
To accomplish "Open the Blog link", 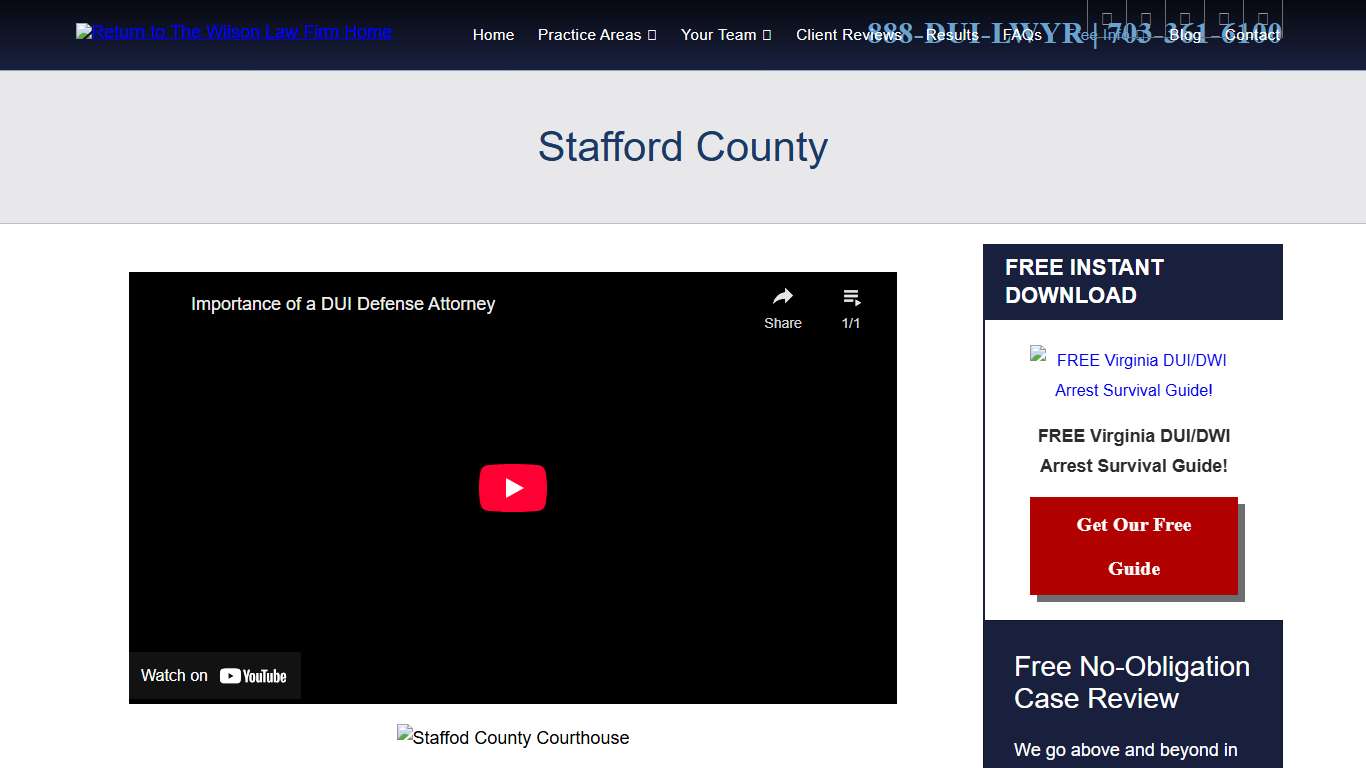I will (x=1185, y=34).
